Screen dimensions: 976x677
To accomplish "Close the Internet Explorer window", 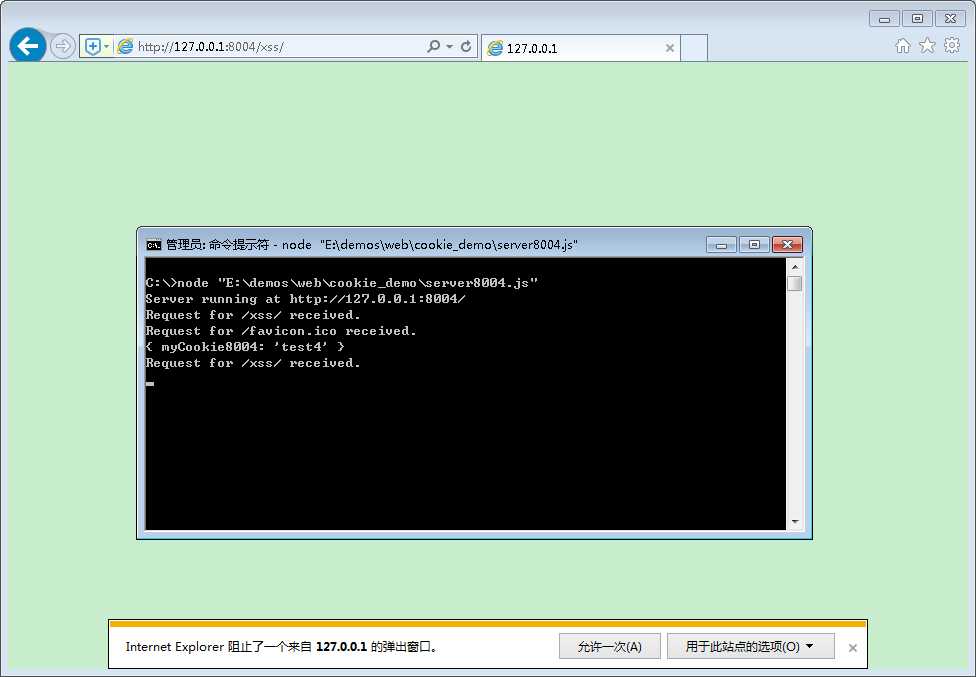I will (950, 19).
